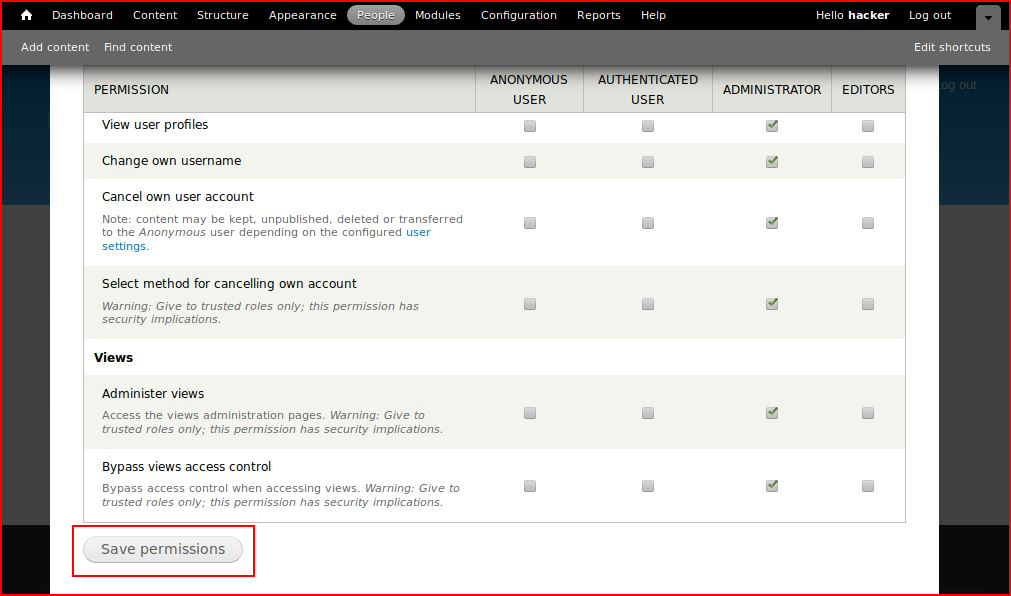Enable Change own username for authenticated user
Image resolution: width=1011 pixels, height=596 pixels.
point(648,162)
